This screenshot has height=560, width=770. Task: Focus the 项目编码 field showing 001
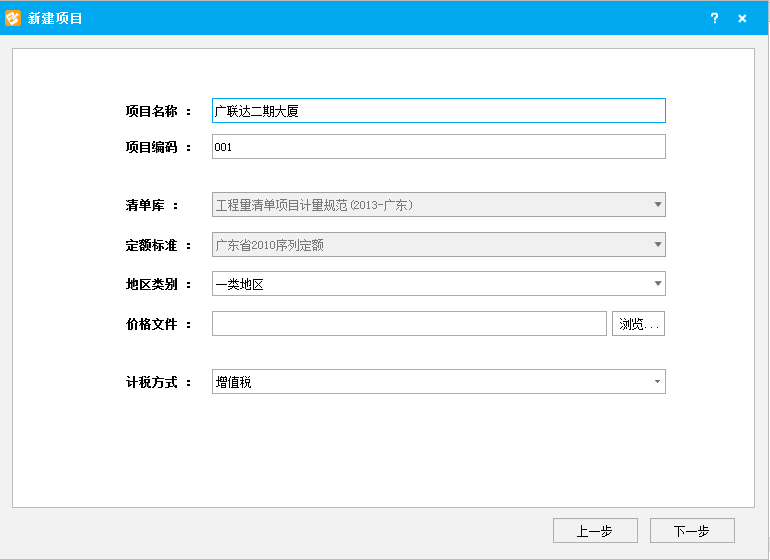pyautogui.click(x=438, y=147)
